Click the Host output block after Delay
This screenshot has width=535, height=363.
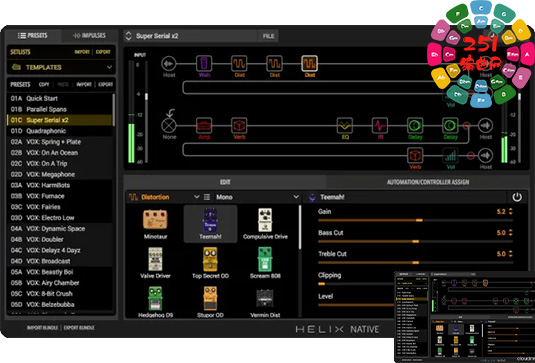(x=485, y=126)
